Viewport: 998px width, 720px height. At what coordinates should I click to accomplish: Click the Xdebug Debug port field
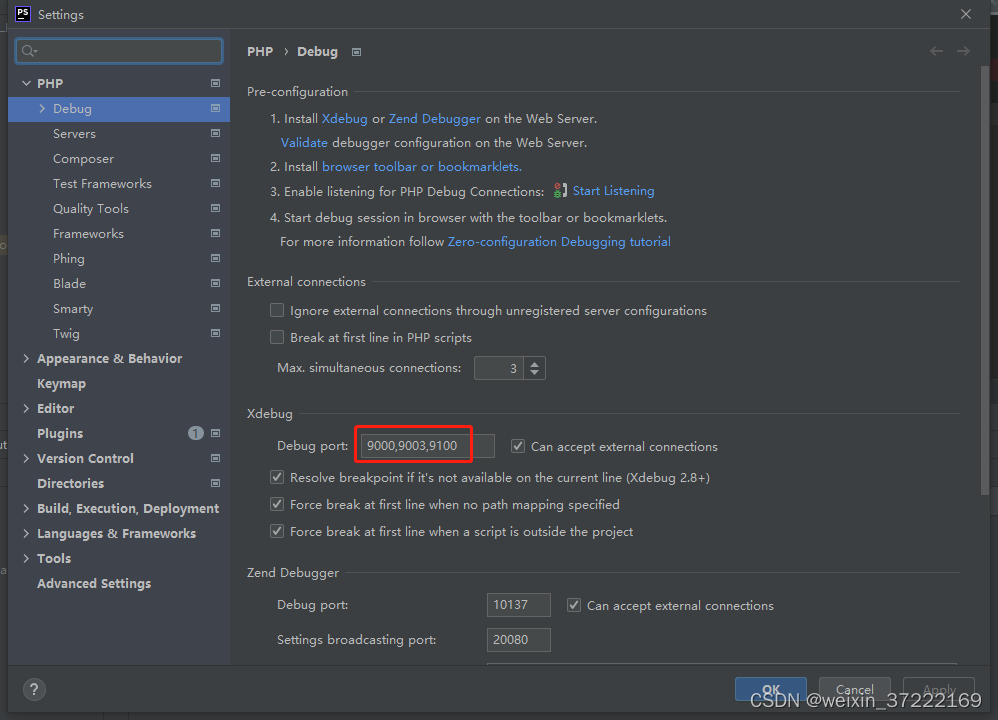click(x=427, y=446)
